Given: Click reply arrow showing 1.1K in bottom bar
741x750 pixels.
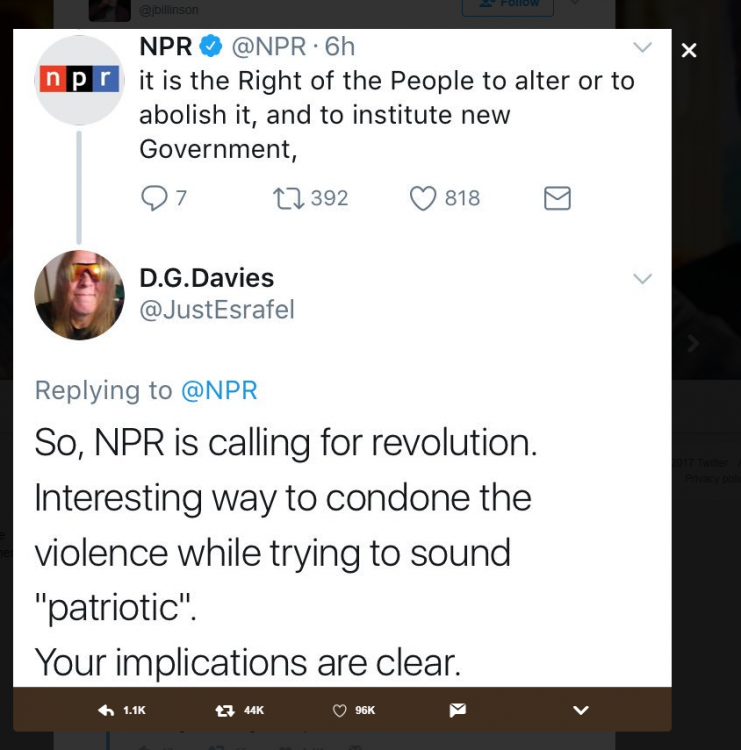Looking at the screenshot, I should [106, 710].
